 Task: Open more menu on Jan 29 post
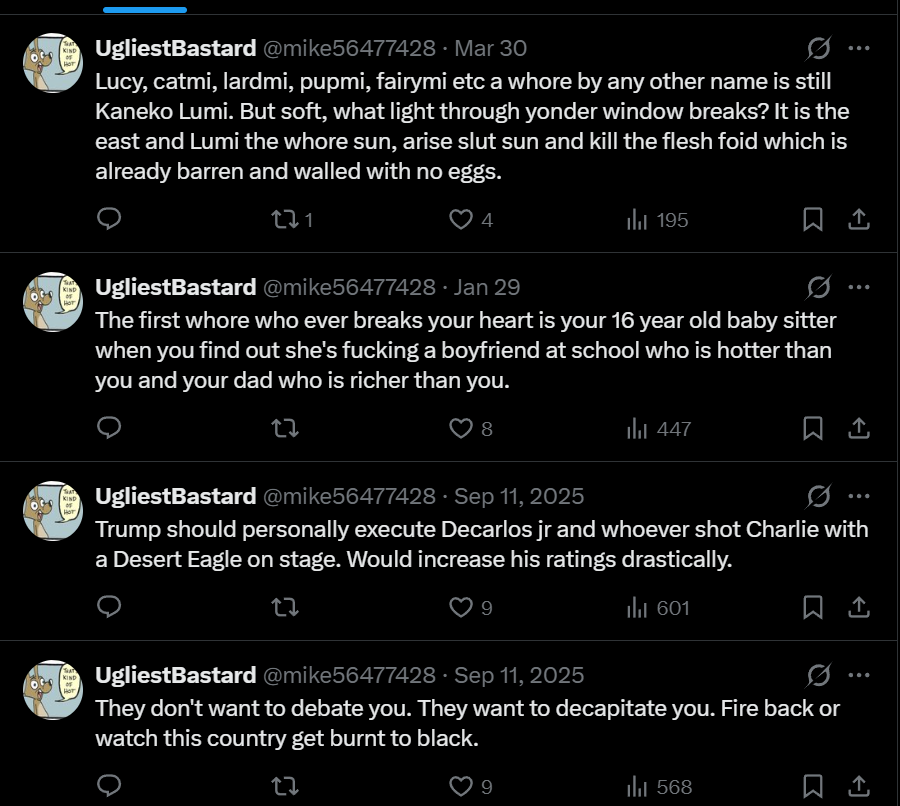[x=859, y=287]
